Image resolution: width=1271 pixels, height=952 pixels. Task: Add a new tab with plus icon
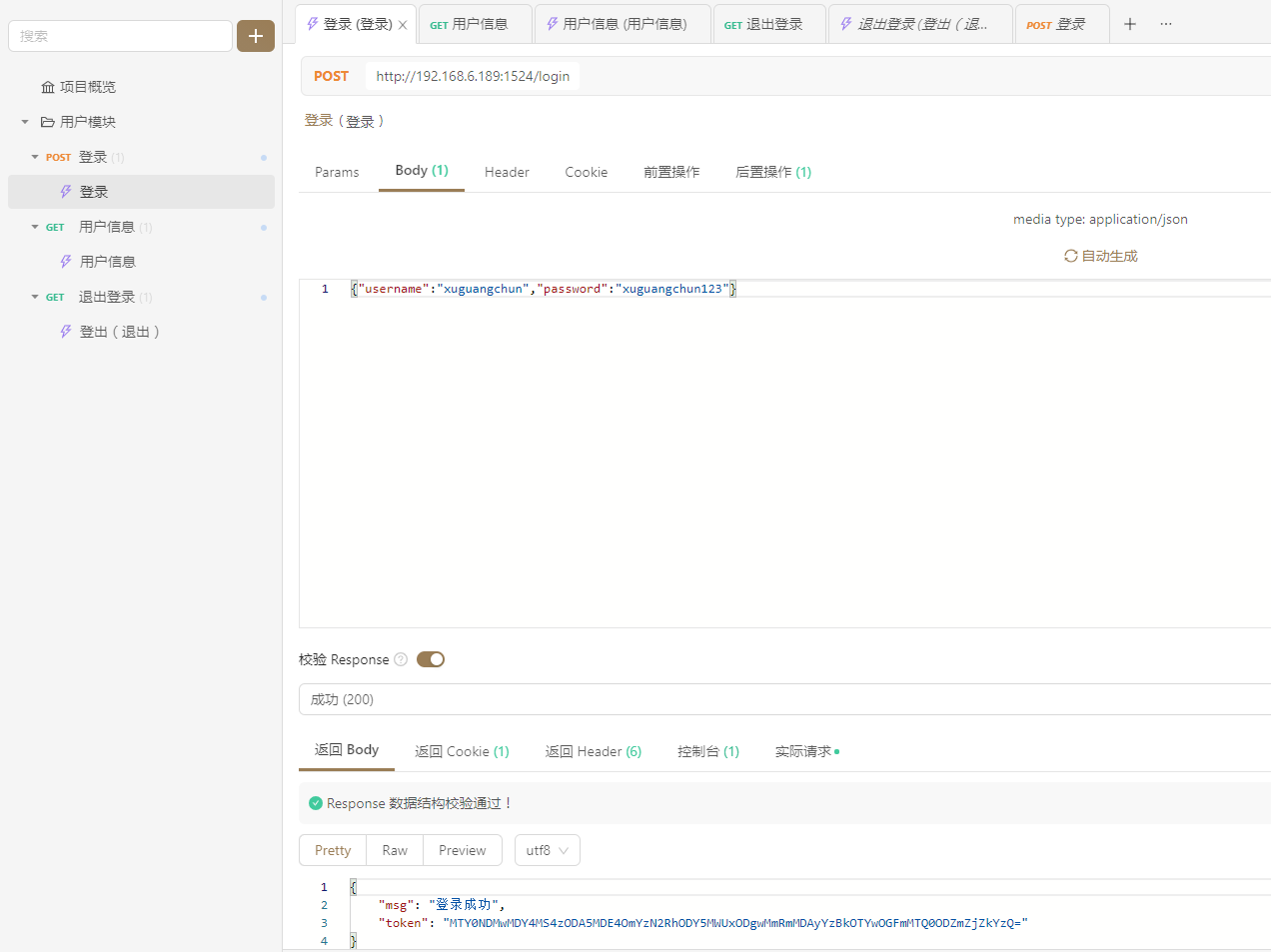pos(1130,24)
